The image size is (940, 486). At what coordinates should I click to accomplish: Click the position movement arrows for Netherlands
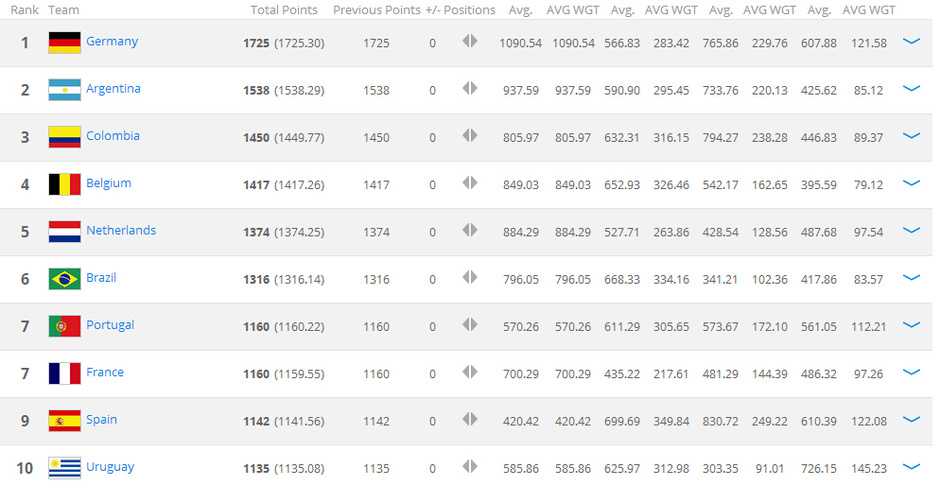pos(470,230)
